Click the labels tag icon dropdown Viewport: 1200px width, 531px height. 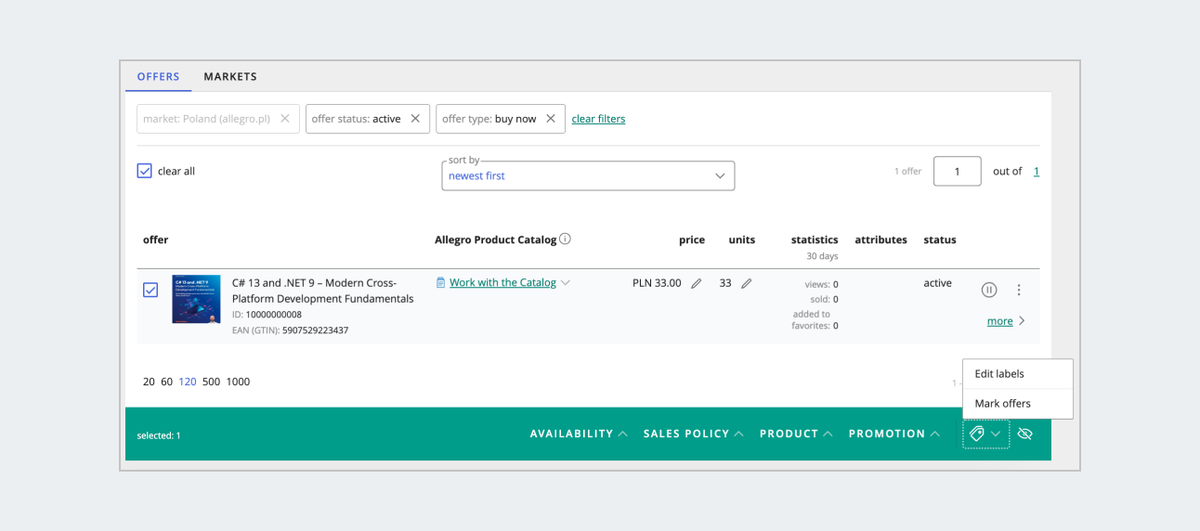pos(986,434)
